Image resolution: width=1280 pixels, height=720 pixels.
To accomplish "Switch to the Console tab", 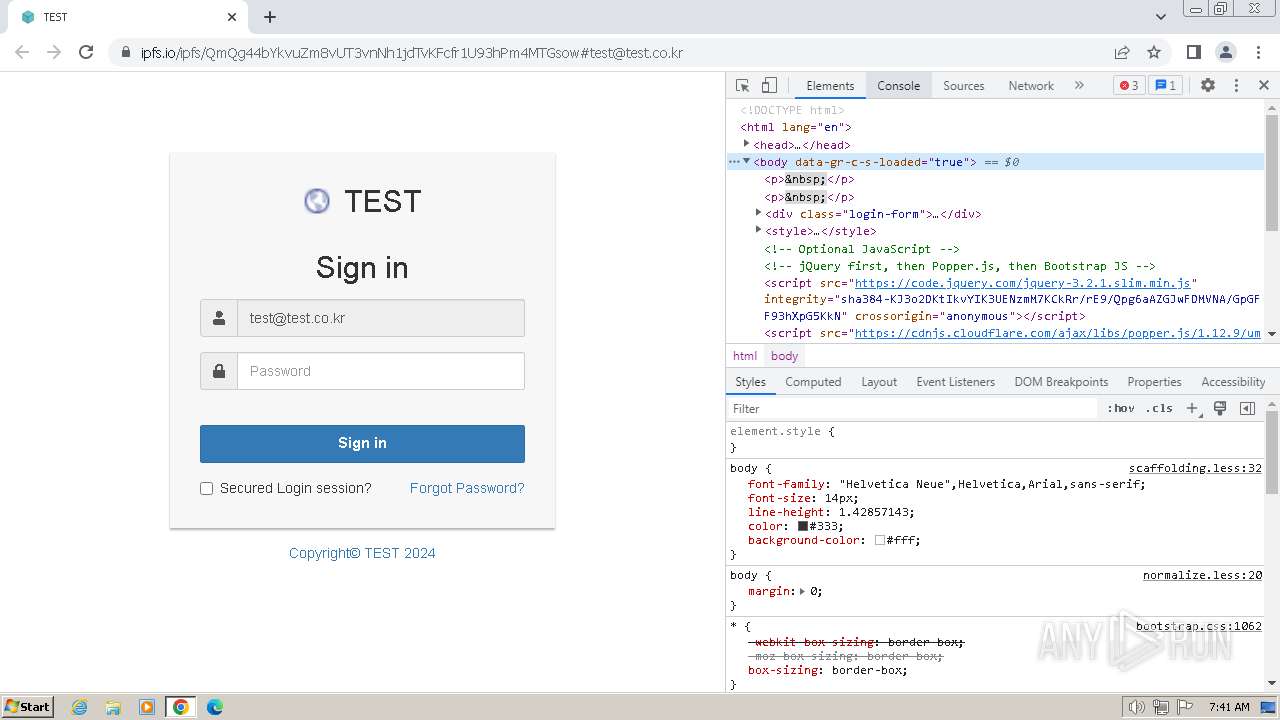I will [x=898, y=86].
